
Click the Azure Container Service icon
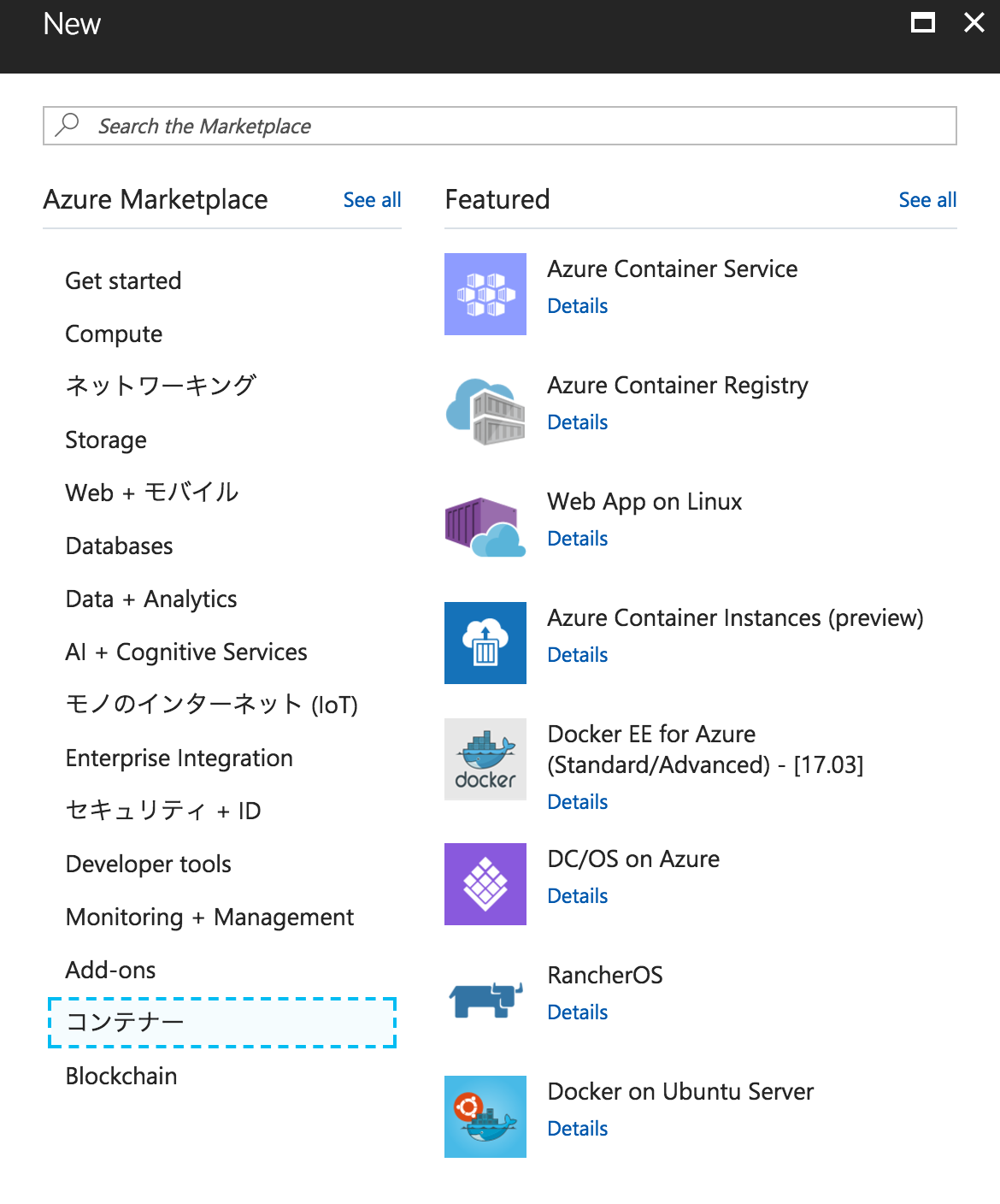(485, 294)
